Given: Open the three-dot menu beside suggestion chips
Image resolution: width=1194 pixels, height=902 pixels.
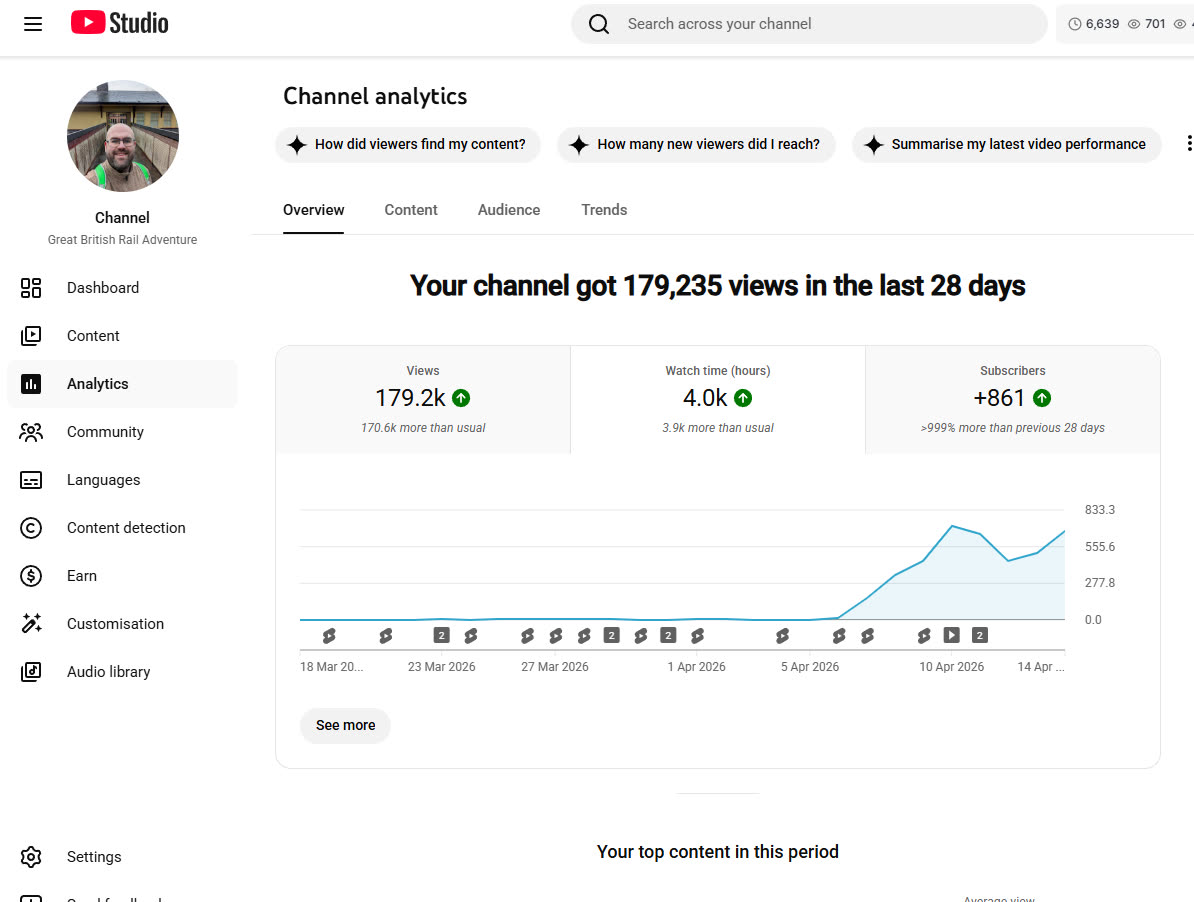Looking at the screenshot, I should pyautogui.click(x=1189, y=143).
